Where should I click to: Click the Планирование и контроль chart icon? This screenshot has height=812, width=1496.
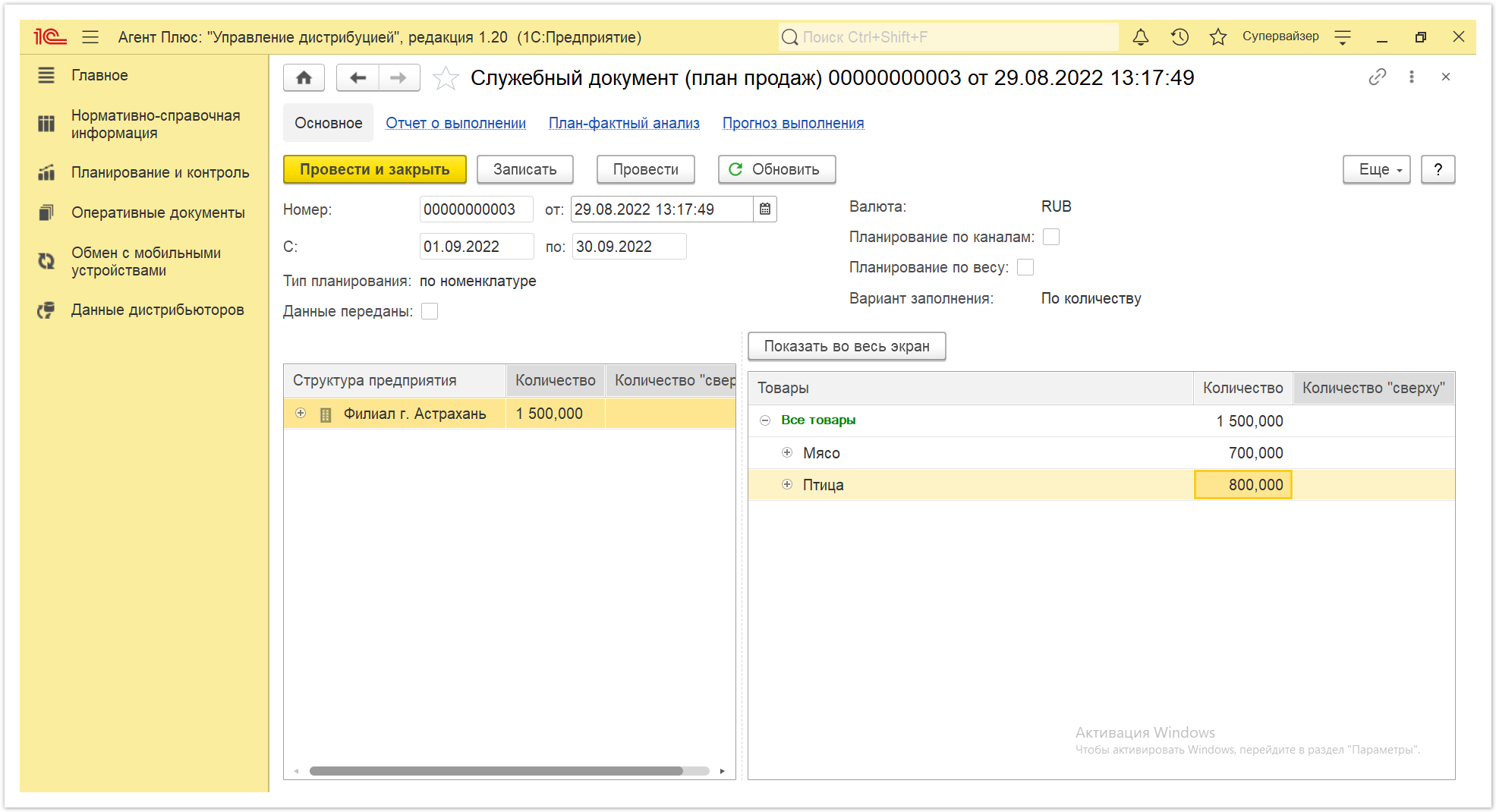pos(46,172)
